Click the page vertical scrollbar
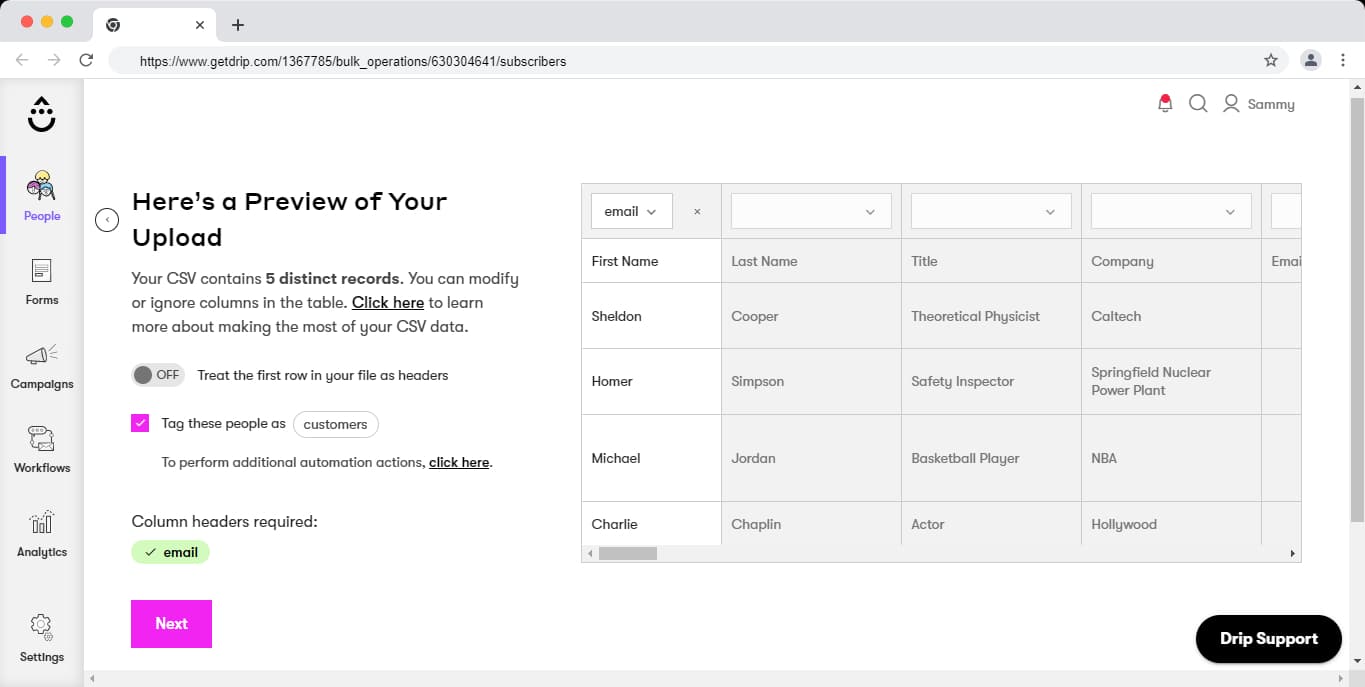 coord(1357,310)
